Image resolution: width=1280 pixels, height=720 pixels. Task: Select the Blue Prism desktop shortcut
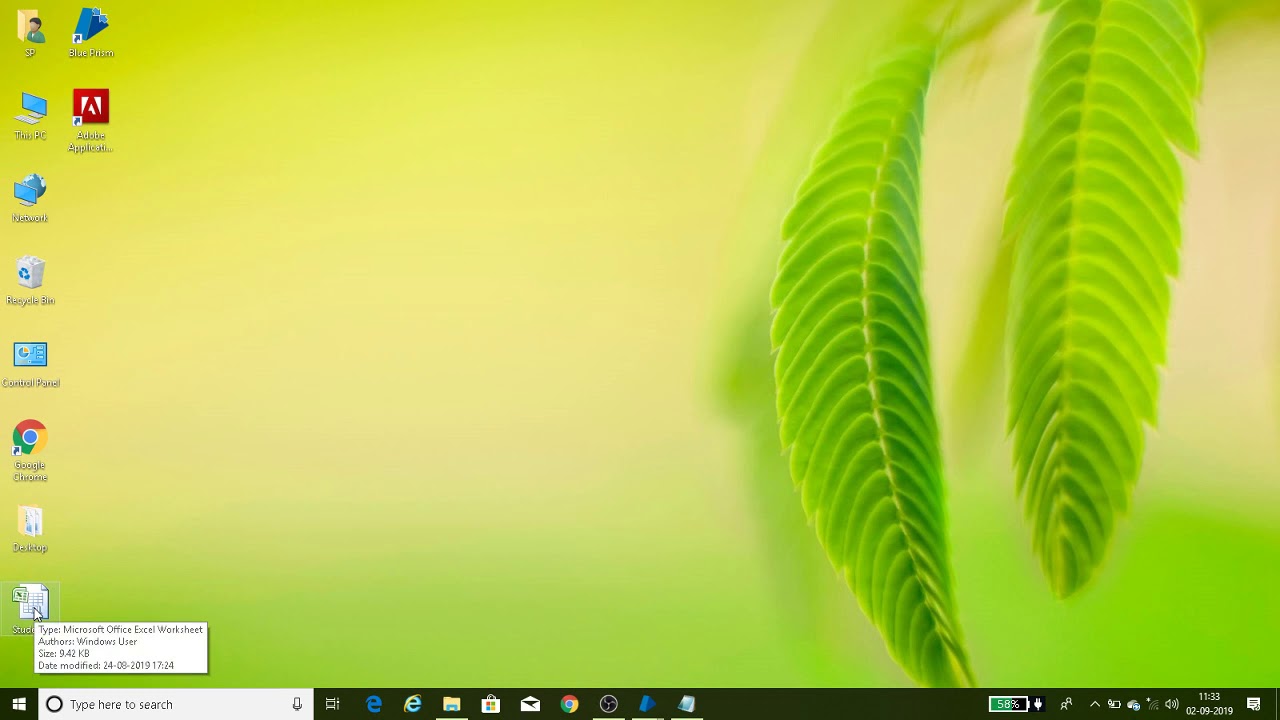(x=91, y=32)
